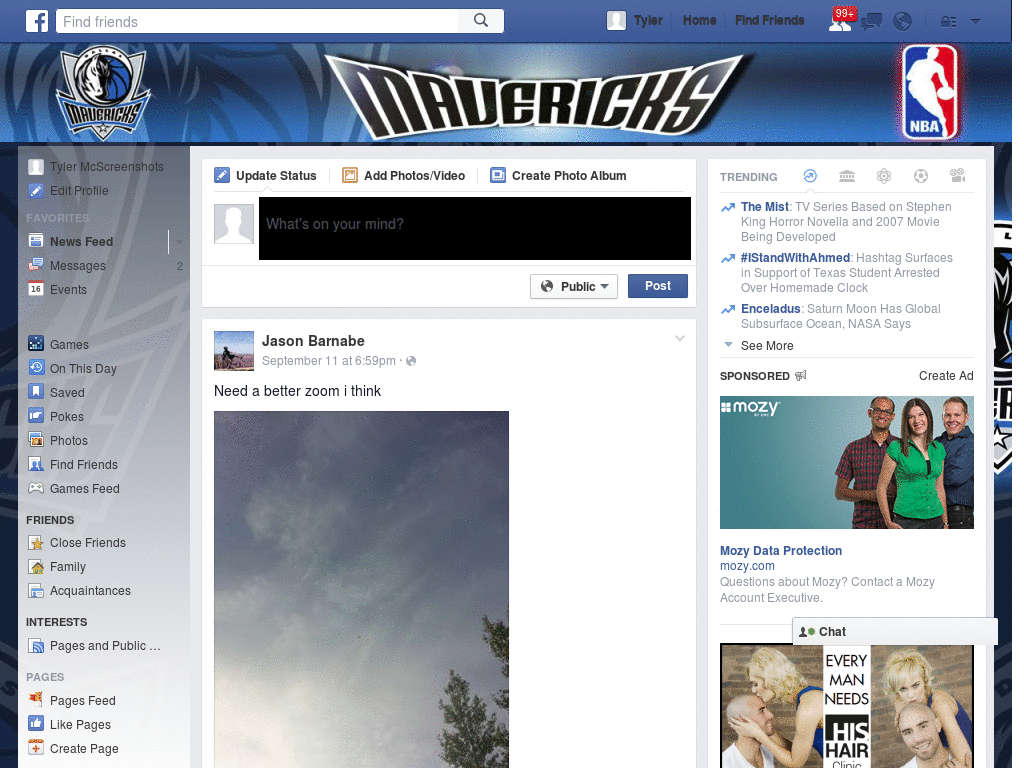This screenshot has width=1024, height=768.
Task: Click the Edit Profile sidebar link
Action: [x=79, y=191]
